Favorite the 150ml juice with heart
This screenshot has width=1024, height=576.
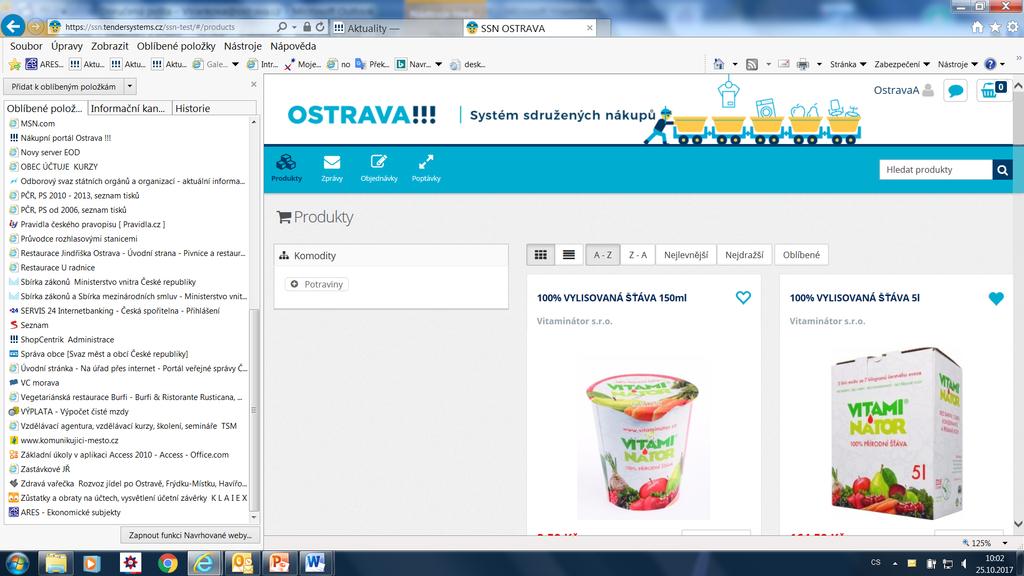743,298
